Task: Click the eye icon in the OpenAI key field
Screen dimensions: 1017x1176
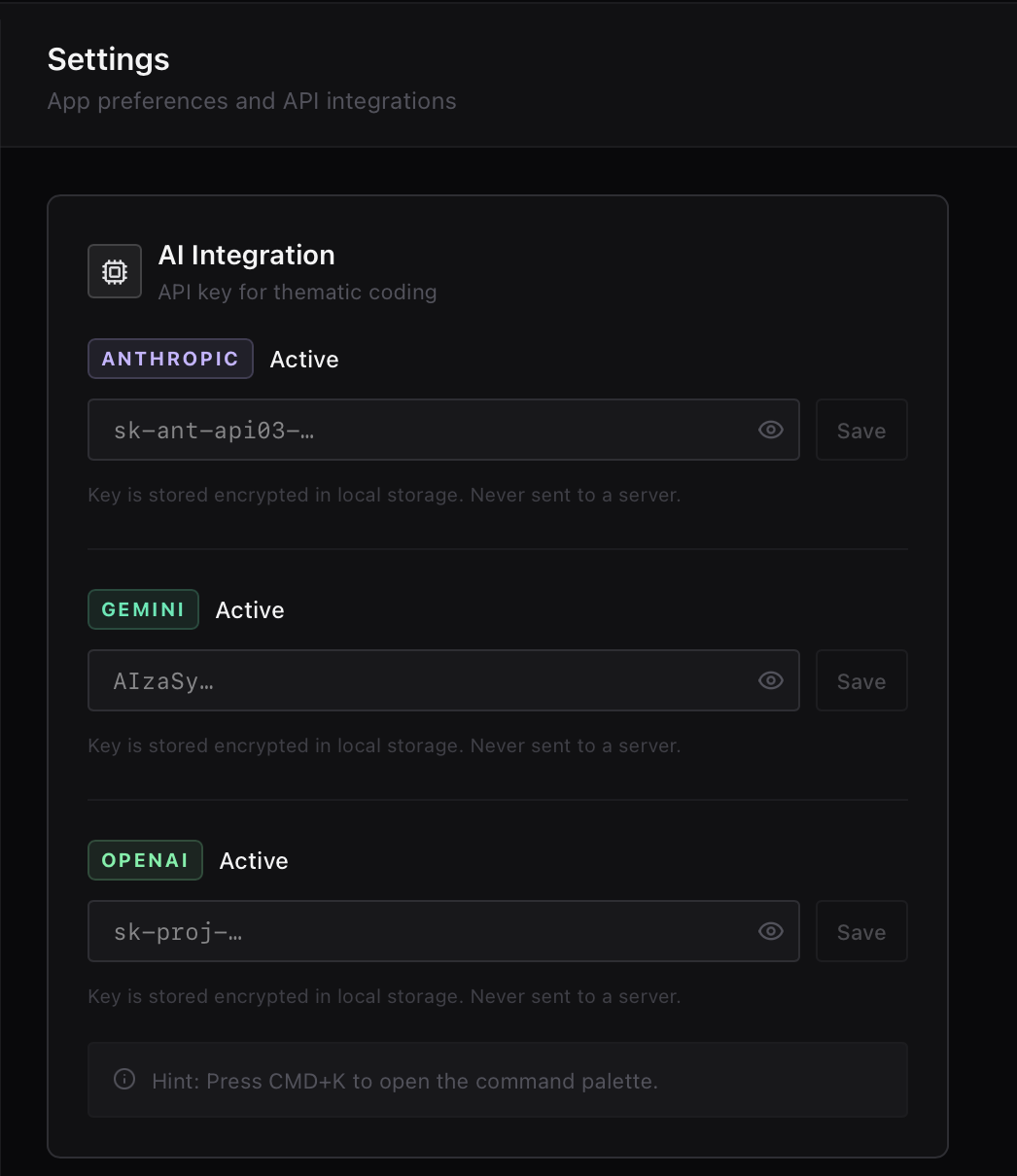Action: click(x=770, y=931)
